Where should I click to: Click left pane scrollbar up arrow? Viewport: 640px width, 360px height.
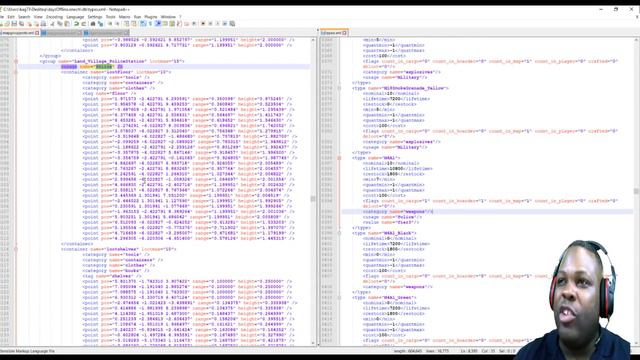[x=313, y=40]
